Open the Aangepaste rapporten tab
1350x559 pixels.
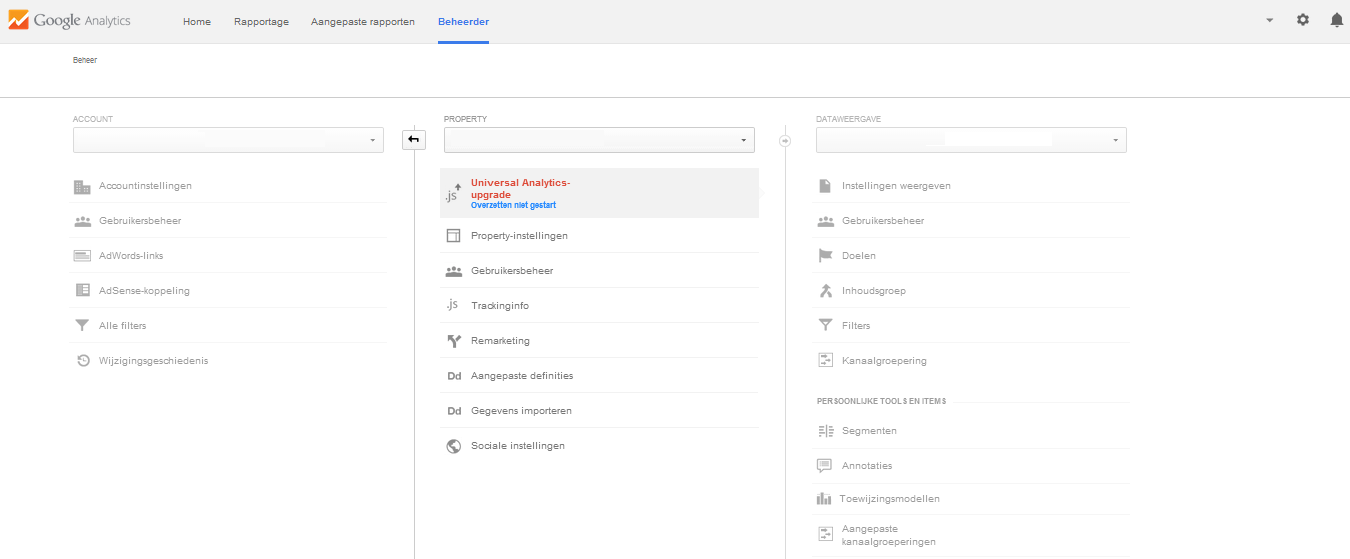click(363, 22)
